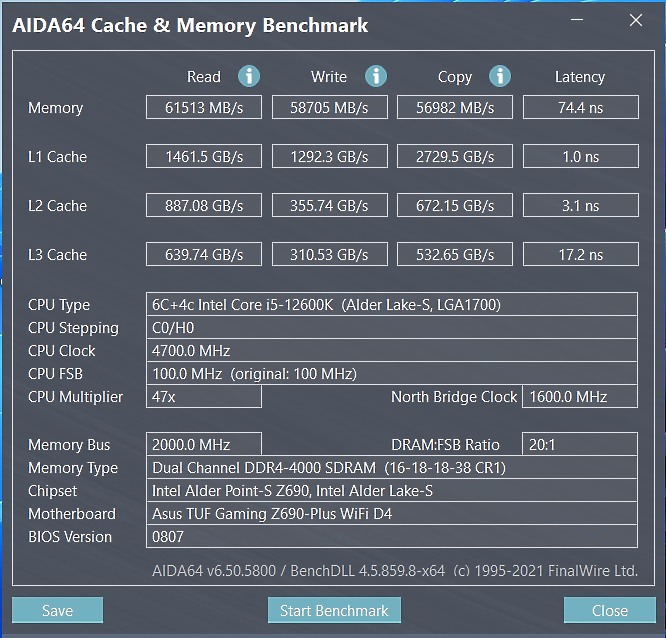Click the Motherboard name field
This screenshot has height=638, width=666.
[392, 513]
